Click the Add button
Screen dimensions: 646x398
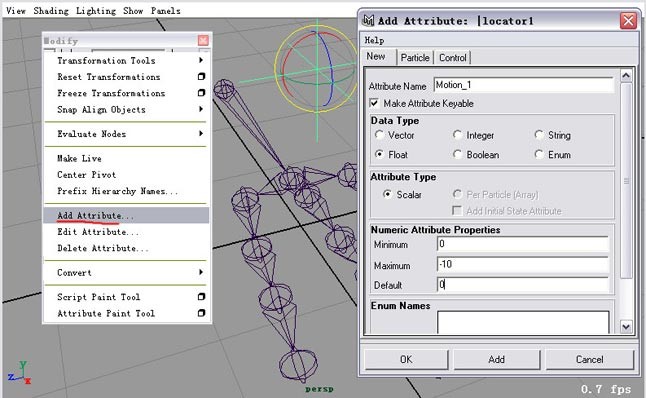496,359
